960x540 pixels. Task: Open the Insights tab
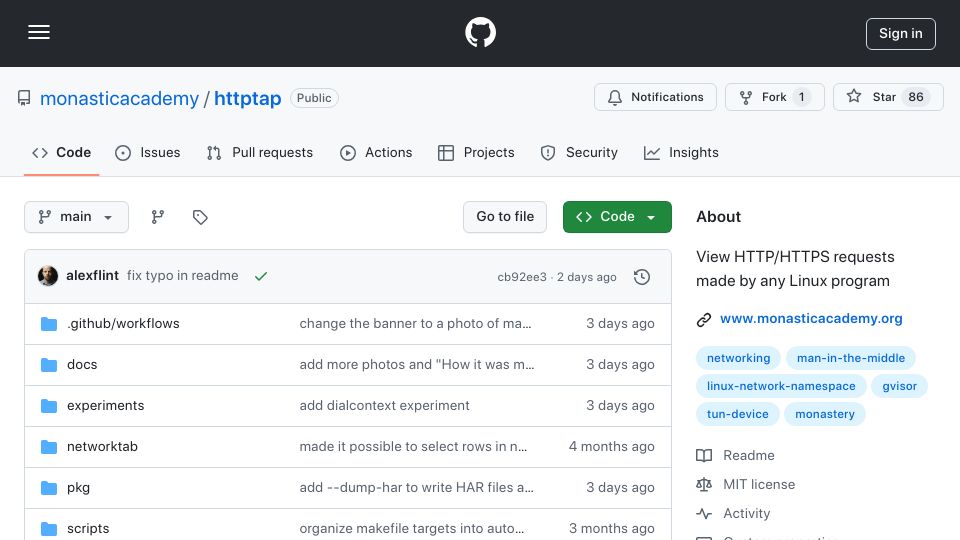coord(681,152)
